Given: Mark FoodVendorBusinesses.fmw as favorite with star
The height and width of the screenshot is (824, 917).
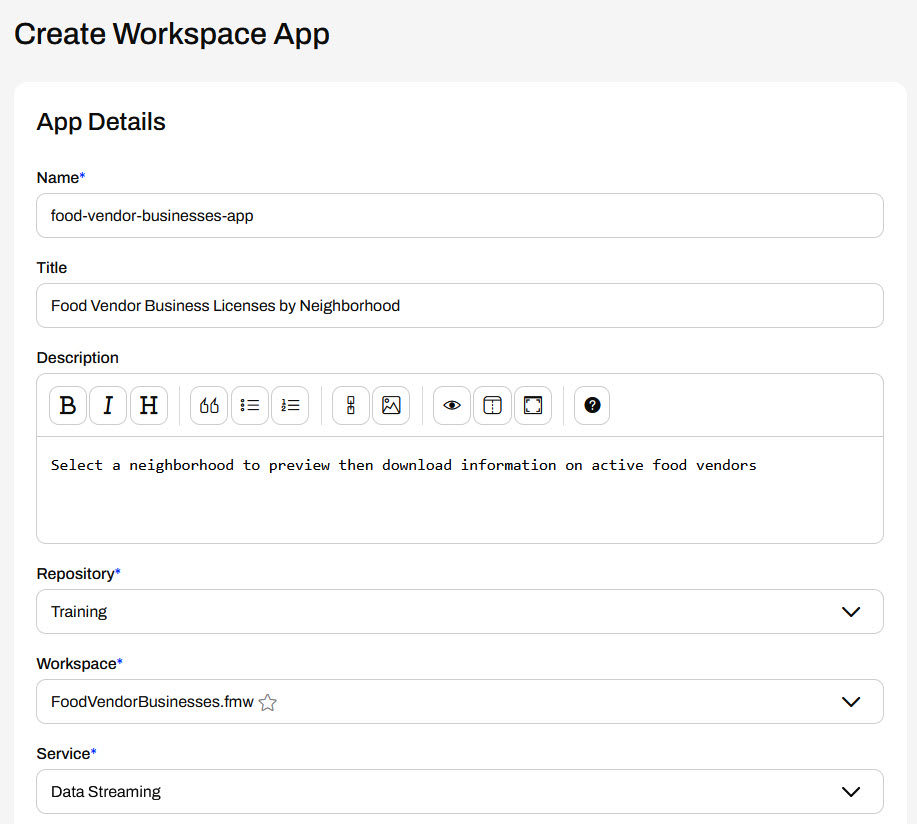Looking at the screenshot, I should [x=268, y=702].
